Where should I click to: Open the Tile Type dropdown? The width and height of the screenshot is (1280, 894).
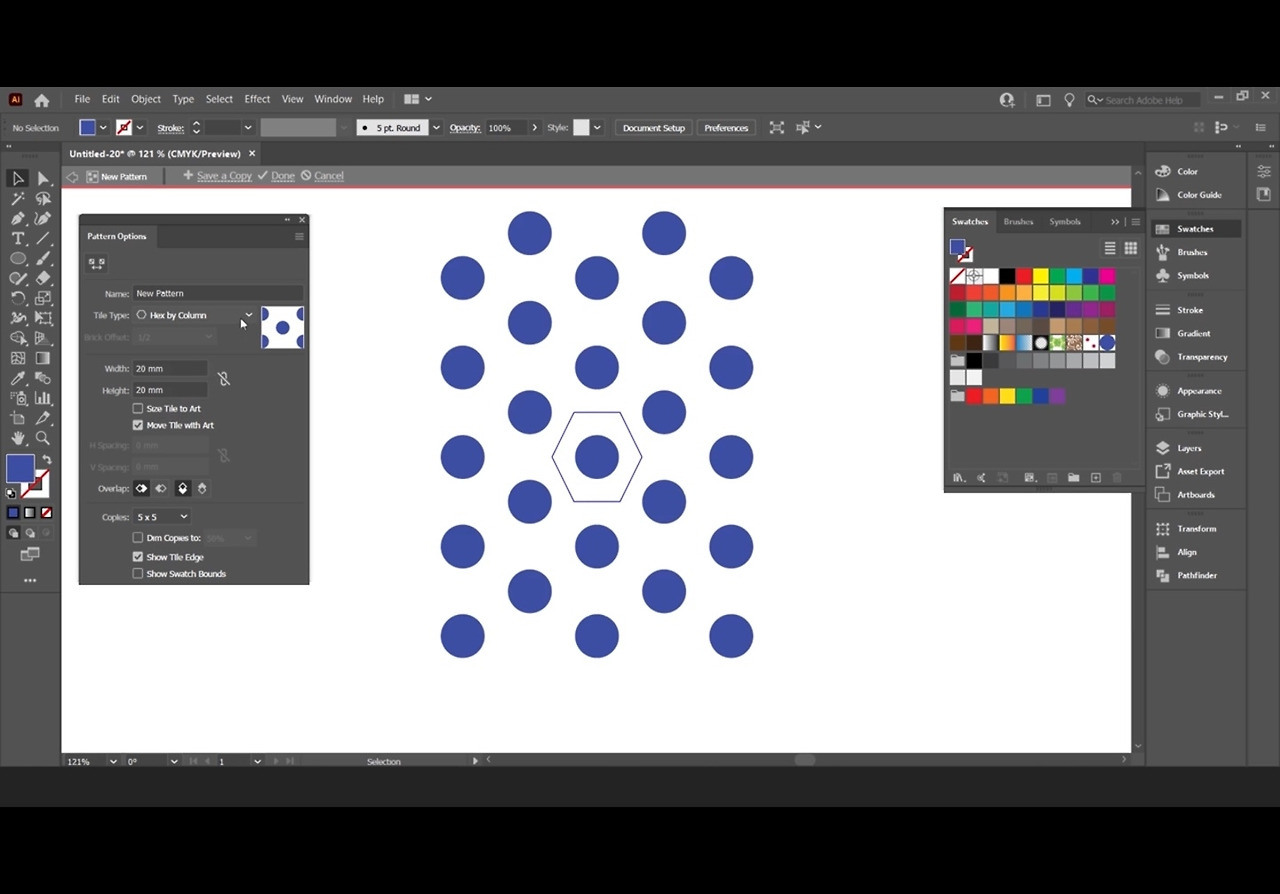[195, 315]
